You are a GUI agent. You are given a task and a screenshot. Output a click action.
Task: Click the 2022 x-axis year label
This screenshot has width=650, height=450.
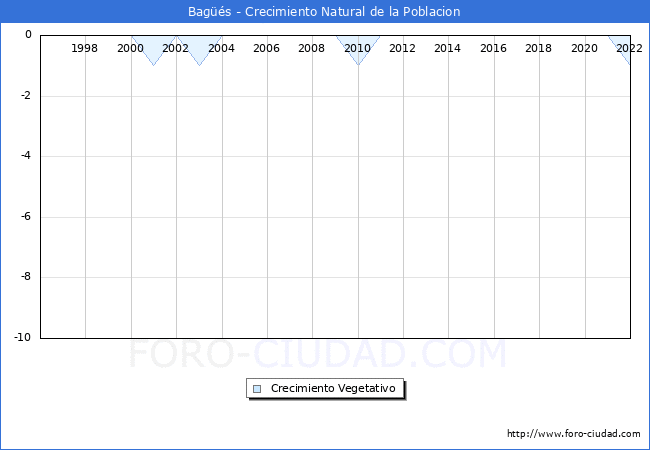pyautogui.click(x=629, y=48)
